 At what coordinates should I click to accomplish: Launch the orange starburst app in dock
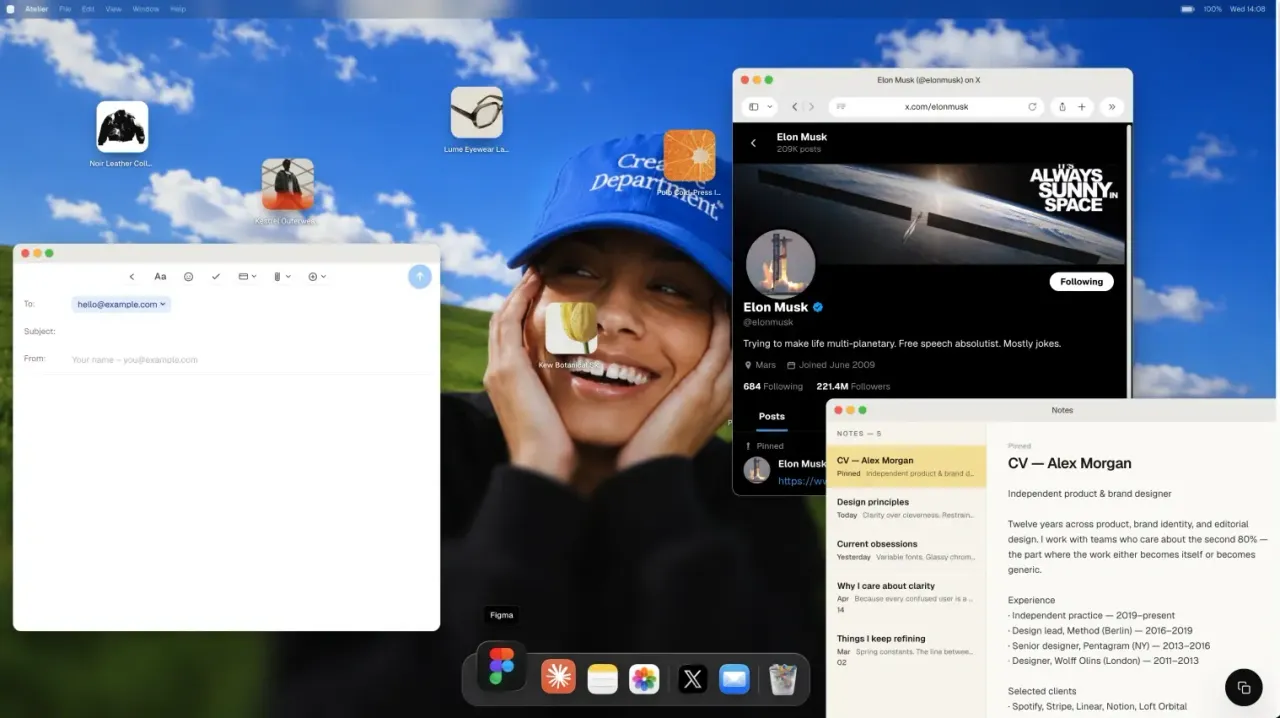(558, 679)
